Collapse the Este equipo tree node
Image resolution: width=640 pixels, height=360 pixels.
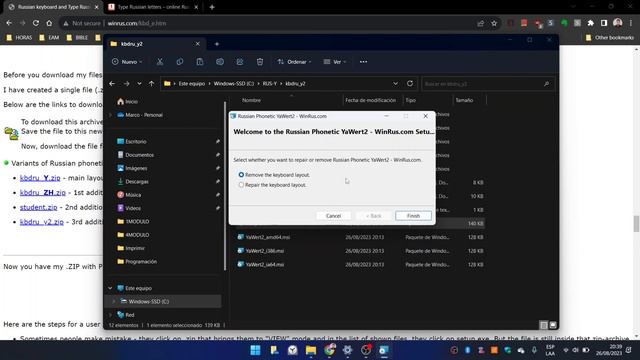click(110, 288)
